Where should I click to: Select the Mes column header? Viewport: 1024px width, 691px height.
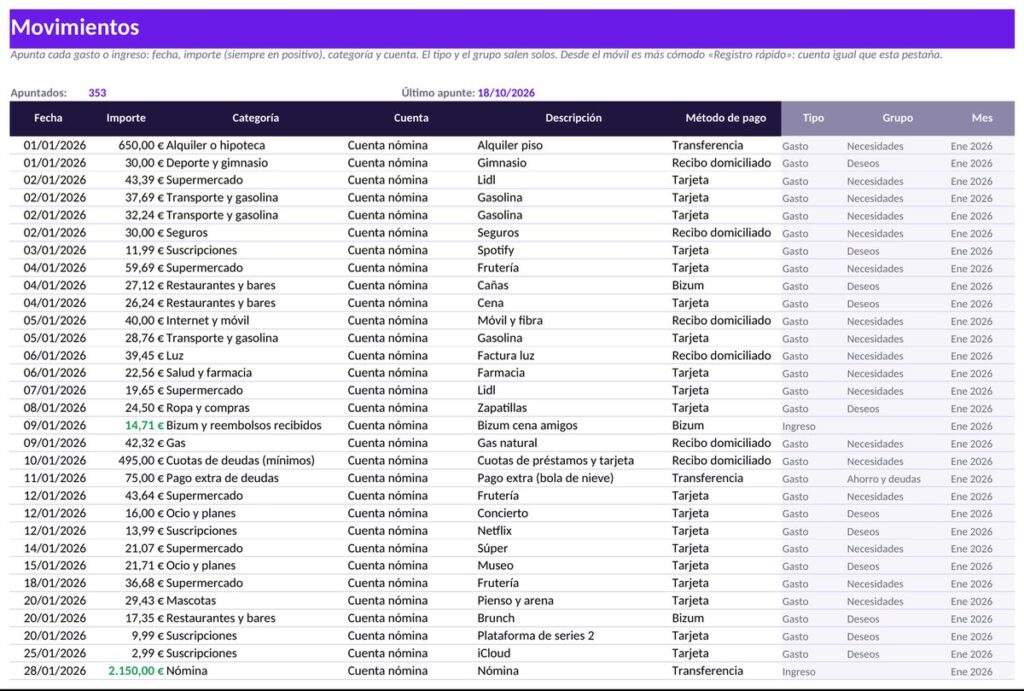click(982, 118)
